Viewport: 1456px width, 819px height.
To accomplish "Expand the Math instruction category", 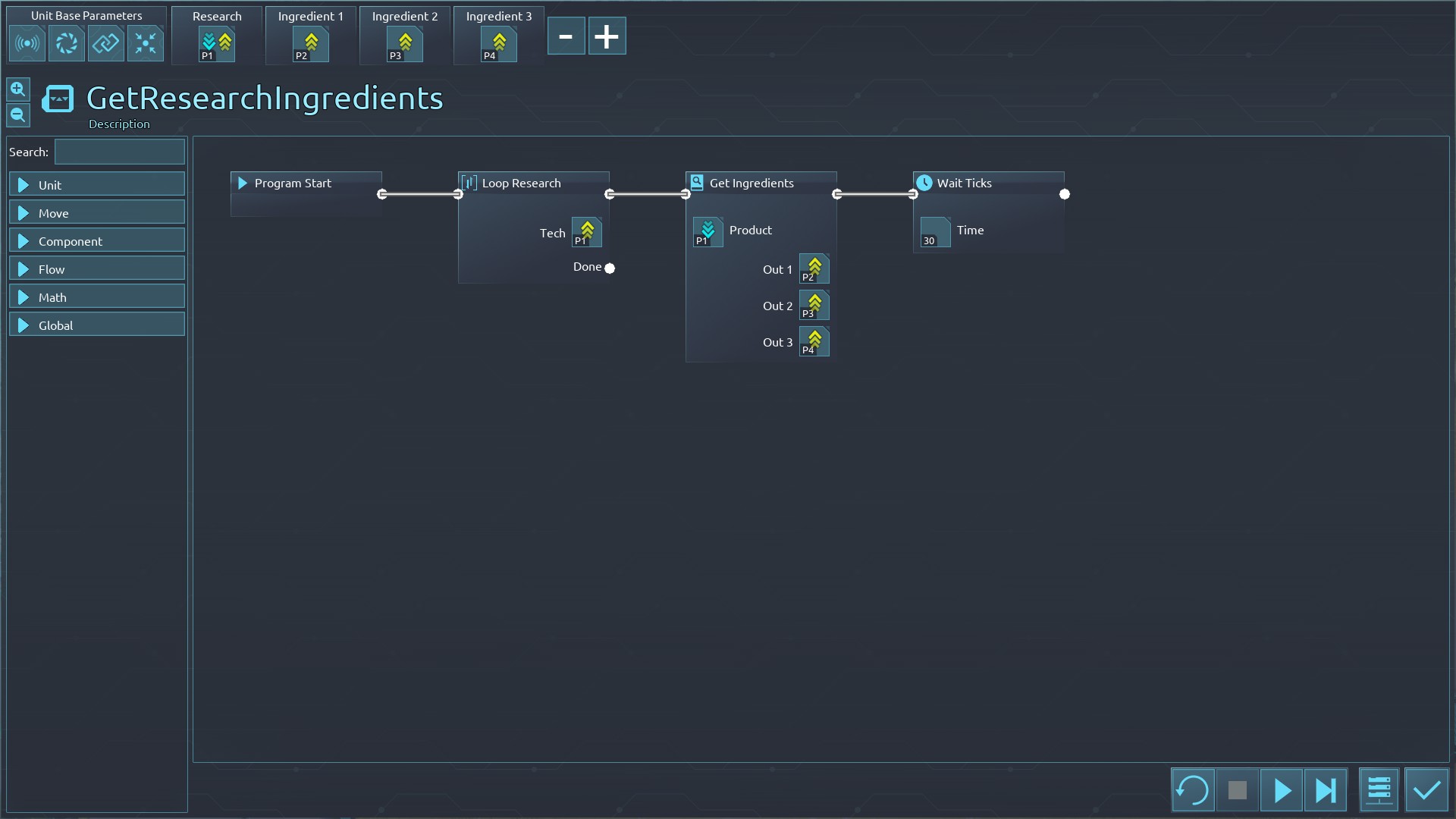I will tap(97, 297).
